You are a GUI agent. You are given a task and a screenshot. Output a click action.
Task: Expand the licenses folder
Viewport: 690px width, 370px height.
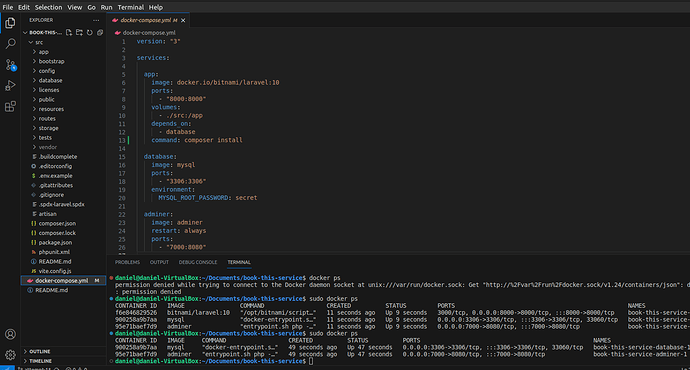click(64, 90)
